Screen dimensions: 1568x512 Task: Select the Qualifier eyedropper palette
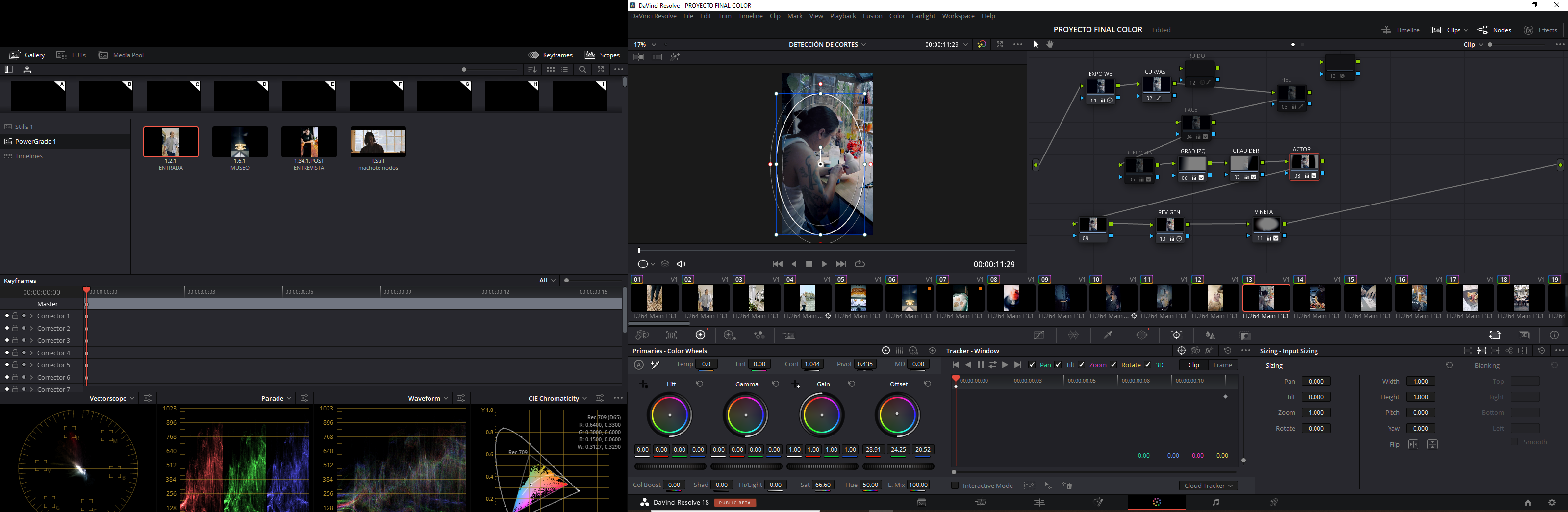[1108, 335]
